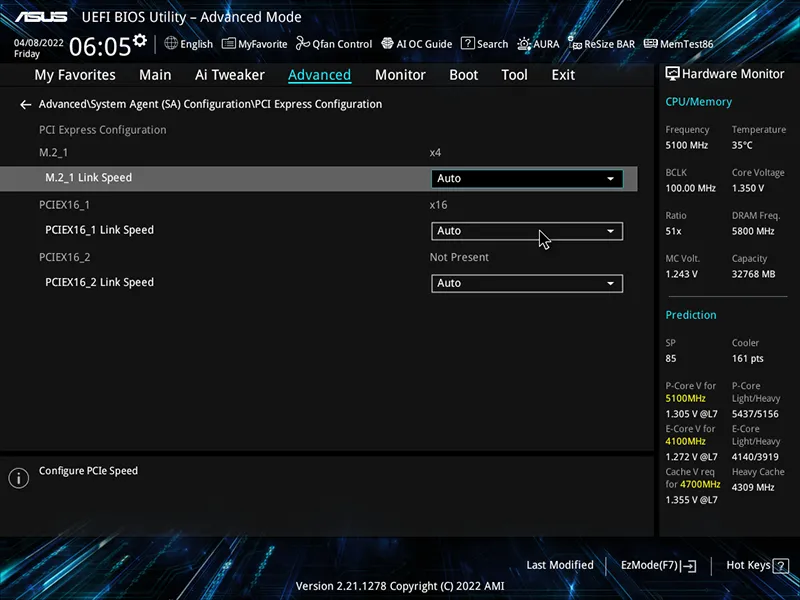800x600 pixels.
Task: Go to the Boot tab
Action: click(463, 75)
